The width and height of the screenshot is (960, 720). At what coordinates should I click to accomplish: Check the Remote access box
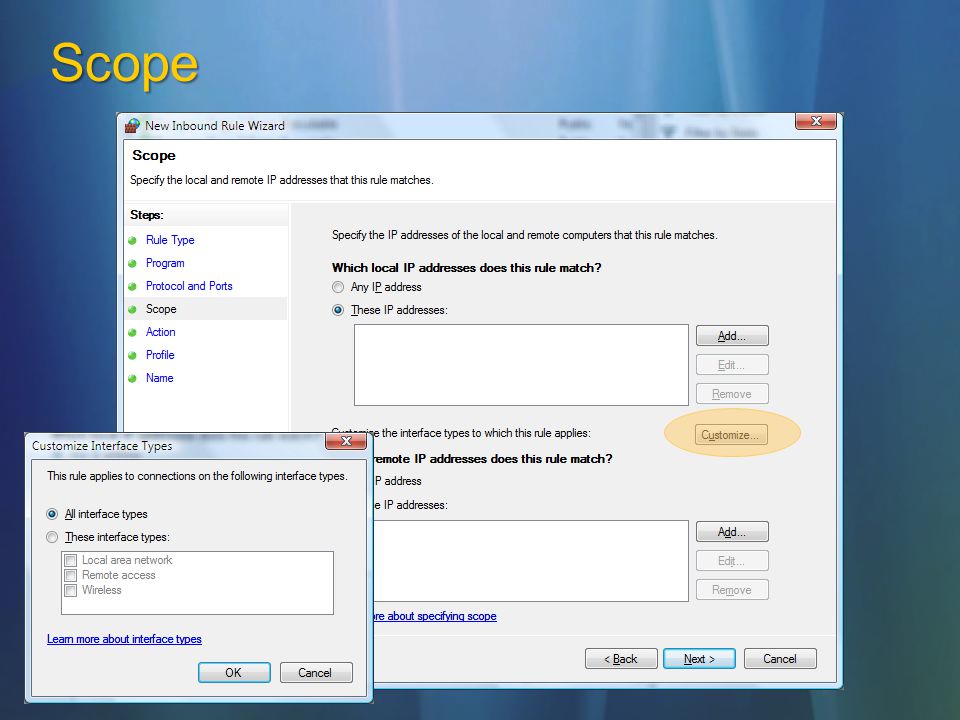(71, 576)
